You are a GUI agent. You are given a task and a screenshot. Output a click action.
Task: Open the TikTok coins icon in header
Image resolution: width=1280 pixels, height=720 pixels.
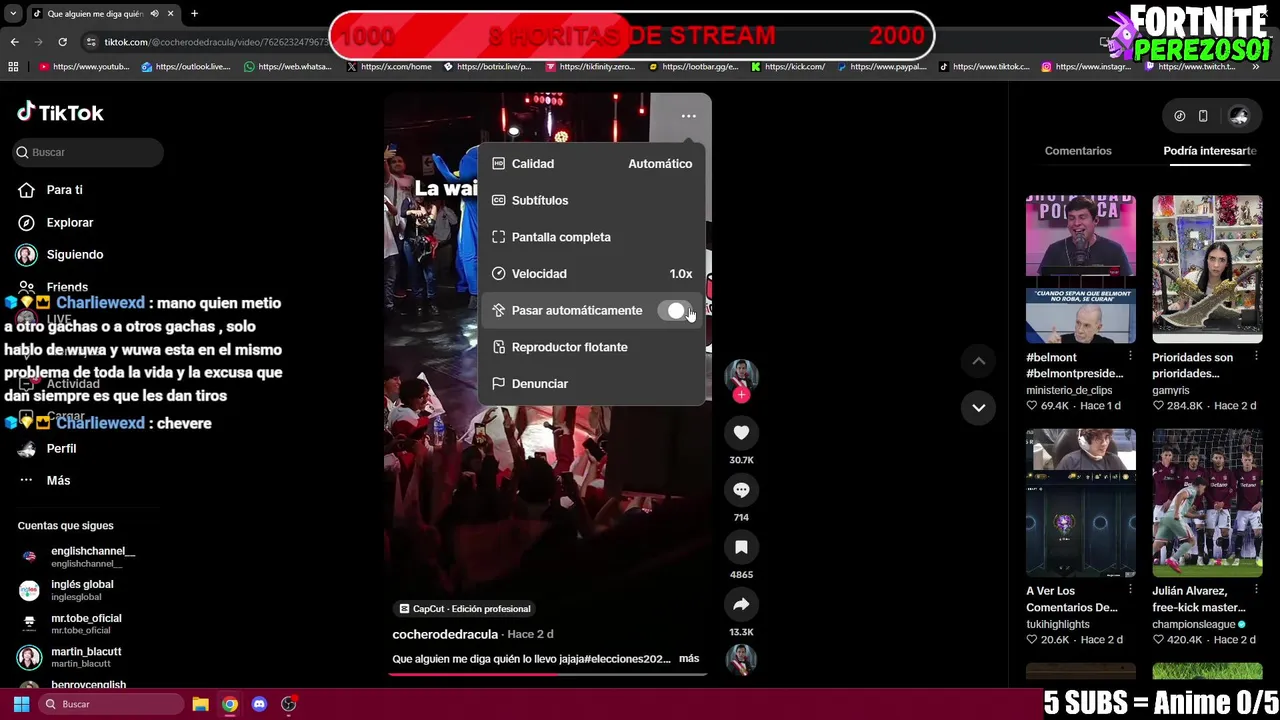coord(1180,116)
